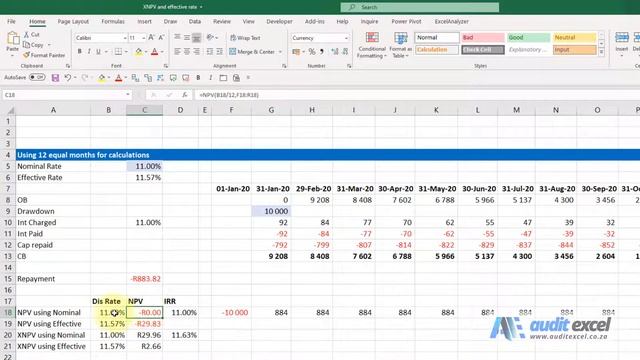Increase font size with the large A icon
The image size is (640, 360).
click(151, 38)
